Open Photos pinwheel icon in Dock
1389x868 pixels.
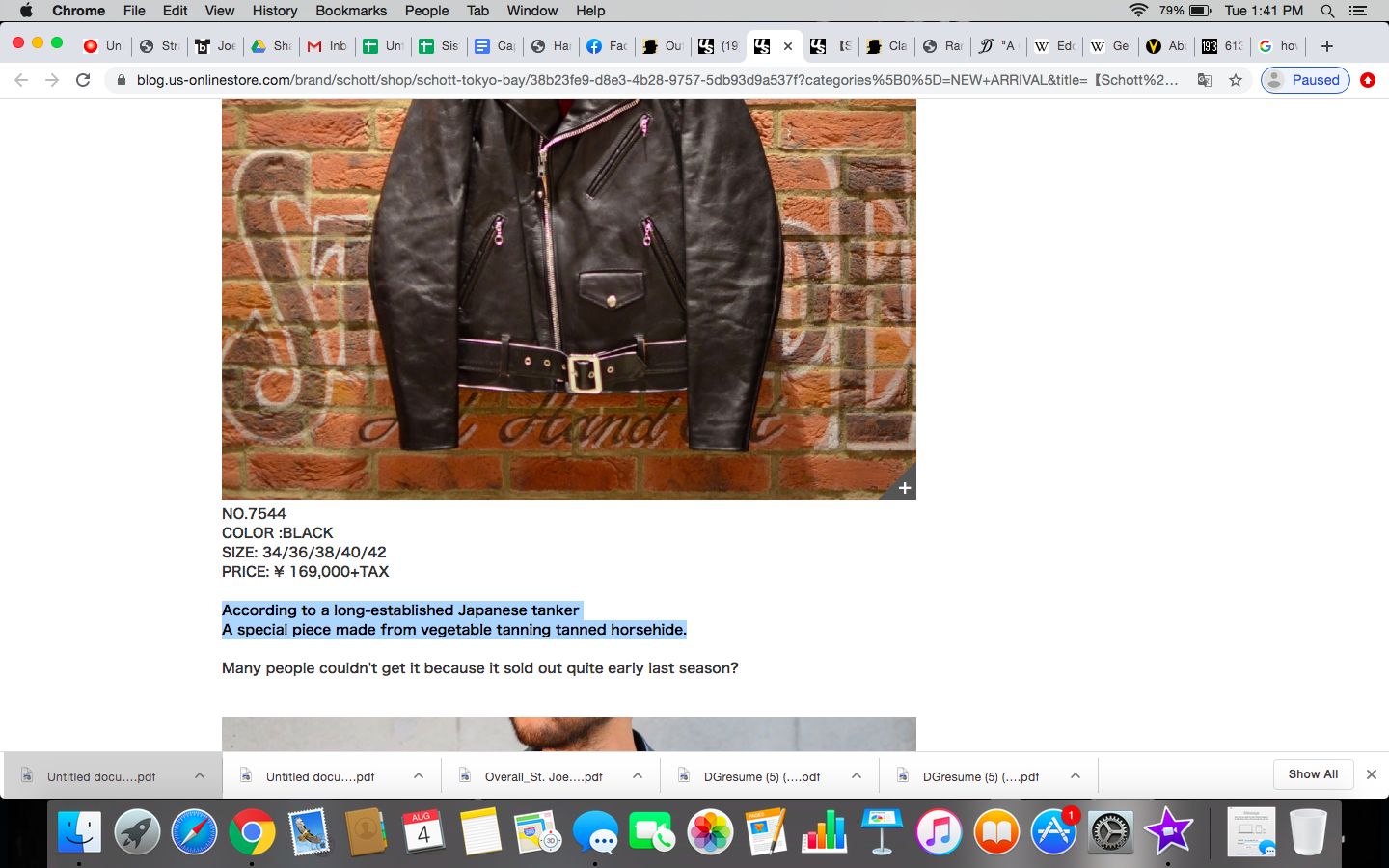711,831
